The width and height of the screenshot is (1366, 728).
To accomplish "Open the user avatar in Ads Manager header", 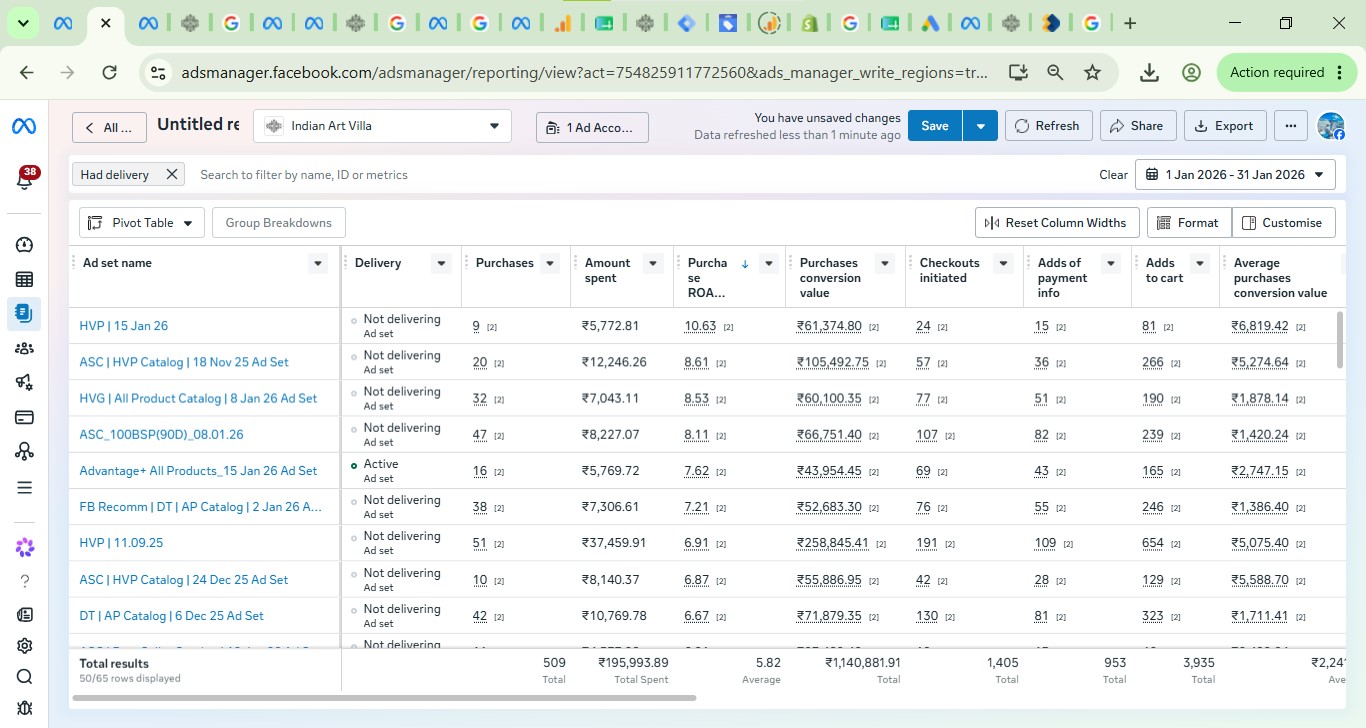I will (1331, 126).
